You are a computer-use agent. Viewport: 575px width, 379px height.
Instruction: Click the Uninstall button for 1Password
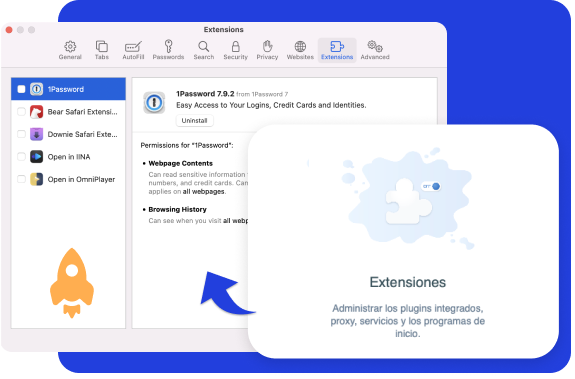click(x=194, y=121)
